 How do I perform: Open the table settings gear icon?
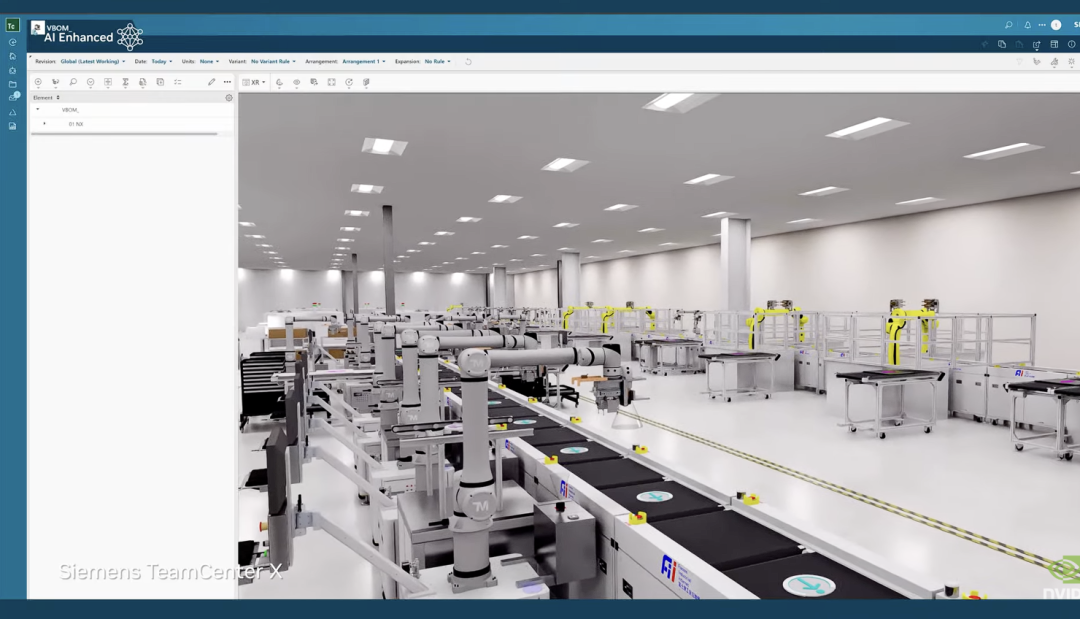pos(229,98)
